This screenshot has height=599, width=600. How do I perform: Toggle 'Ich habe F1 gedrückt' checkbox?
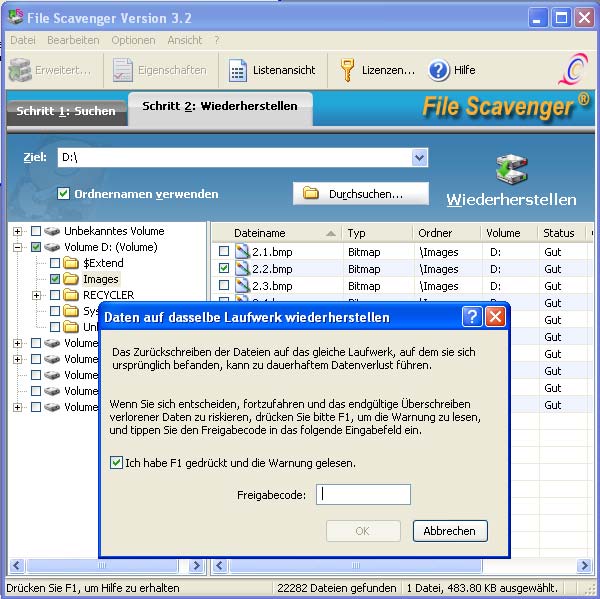pos(116,463)
